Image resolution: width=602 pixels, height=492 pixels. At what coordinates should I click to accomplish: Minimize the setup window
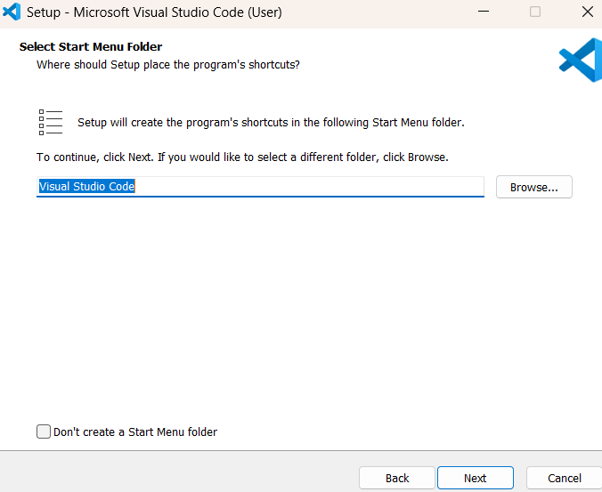(483, 12)
